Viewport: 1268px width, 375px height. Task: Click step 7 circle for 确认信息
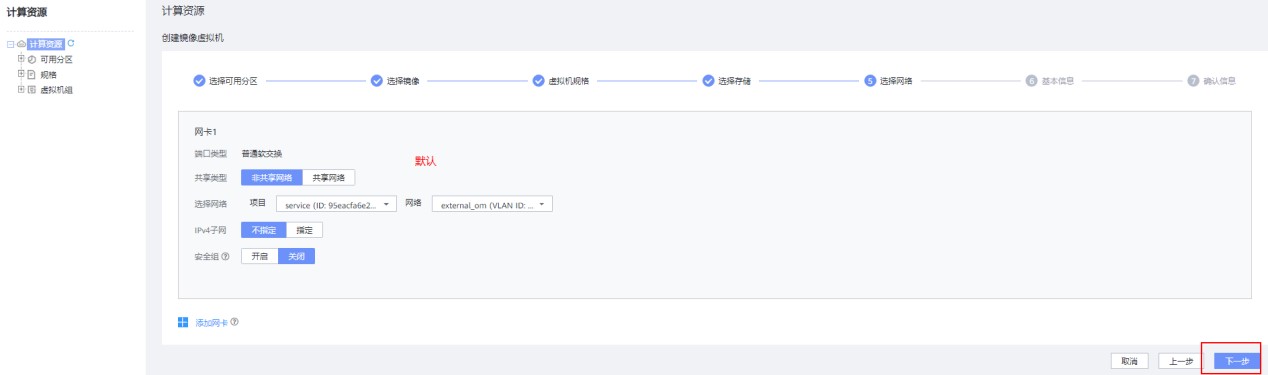(1193, 81)
